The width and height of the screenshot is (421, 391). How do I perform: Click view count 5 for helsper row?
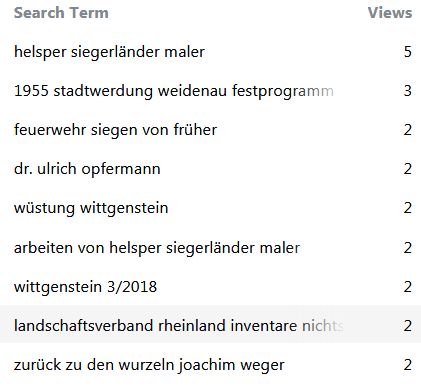click(408, 52)
